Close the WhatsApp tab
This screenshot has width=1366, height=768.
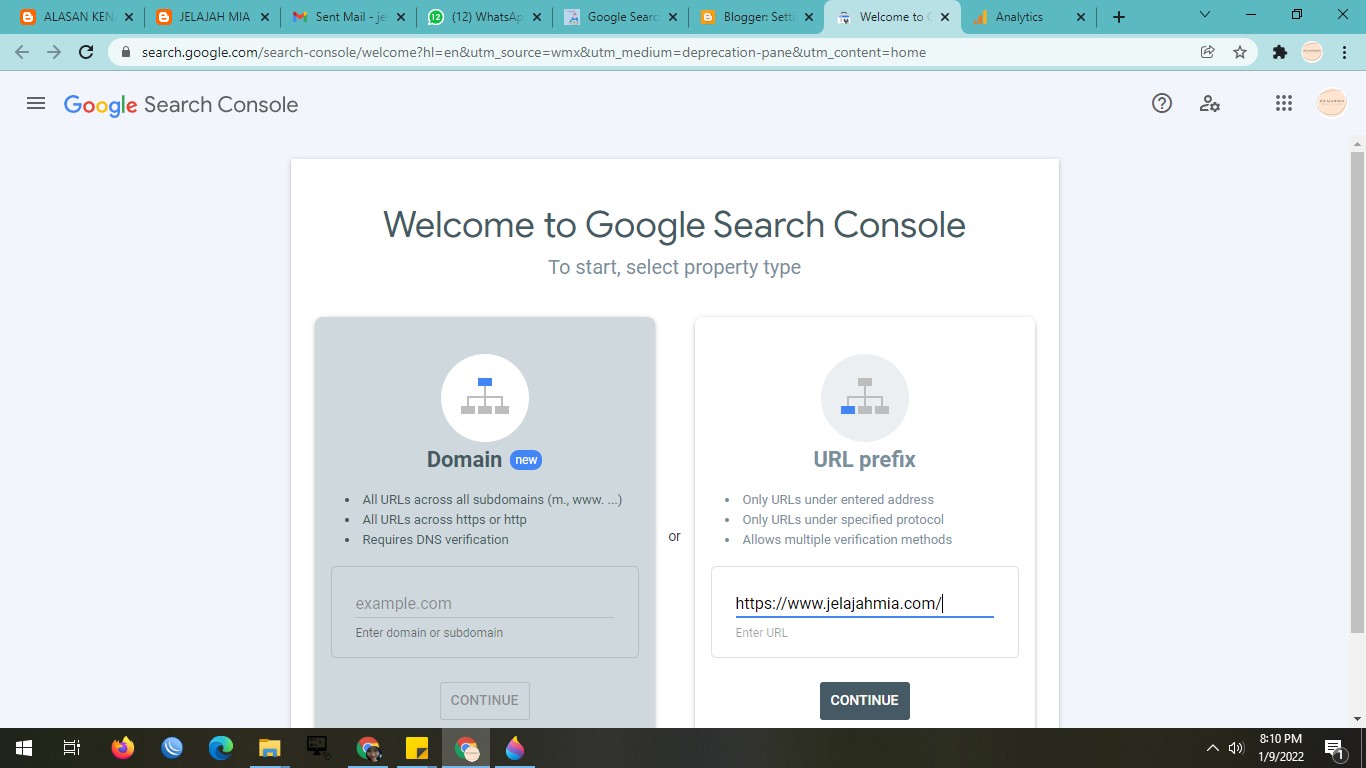tap(537, 17)
